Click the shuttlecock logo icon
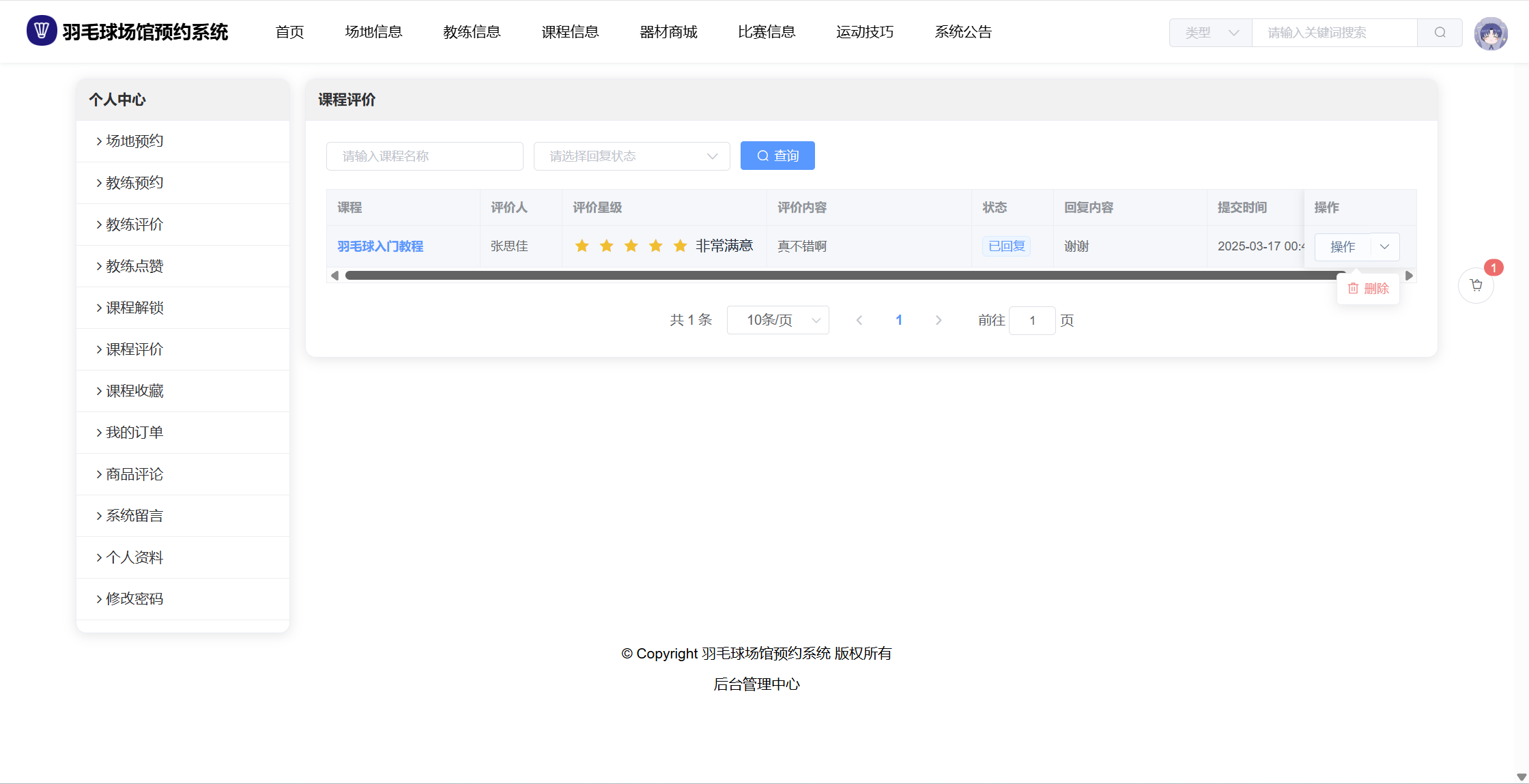Screen dimensions: 1529x784 [x=41, y=31]
